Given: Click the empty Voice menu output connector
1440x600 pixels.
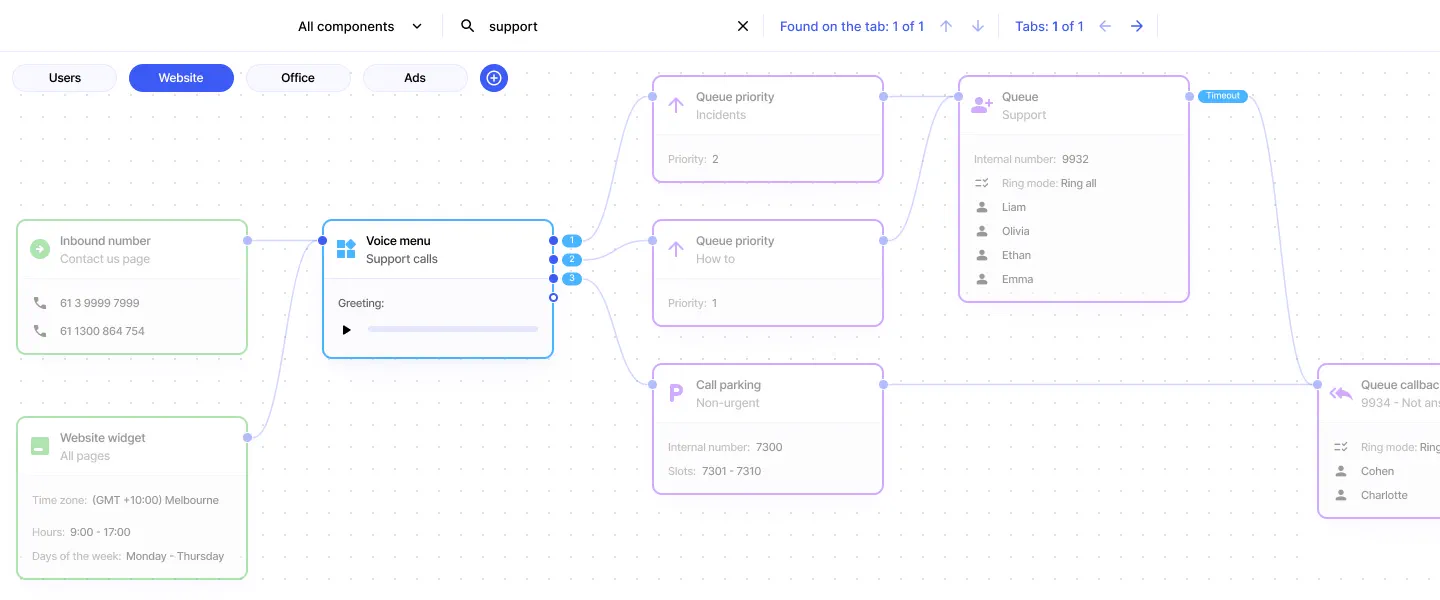Looking at the screenshot, I should tap(553, 297).
